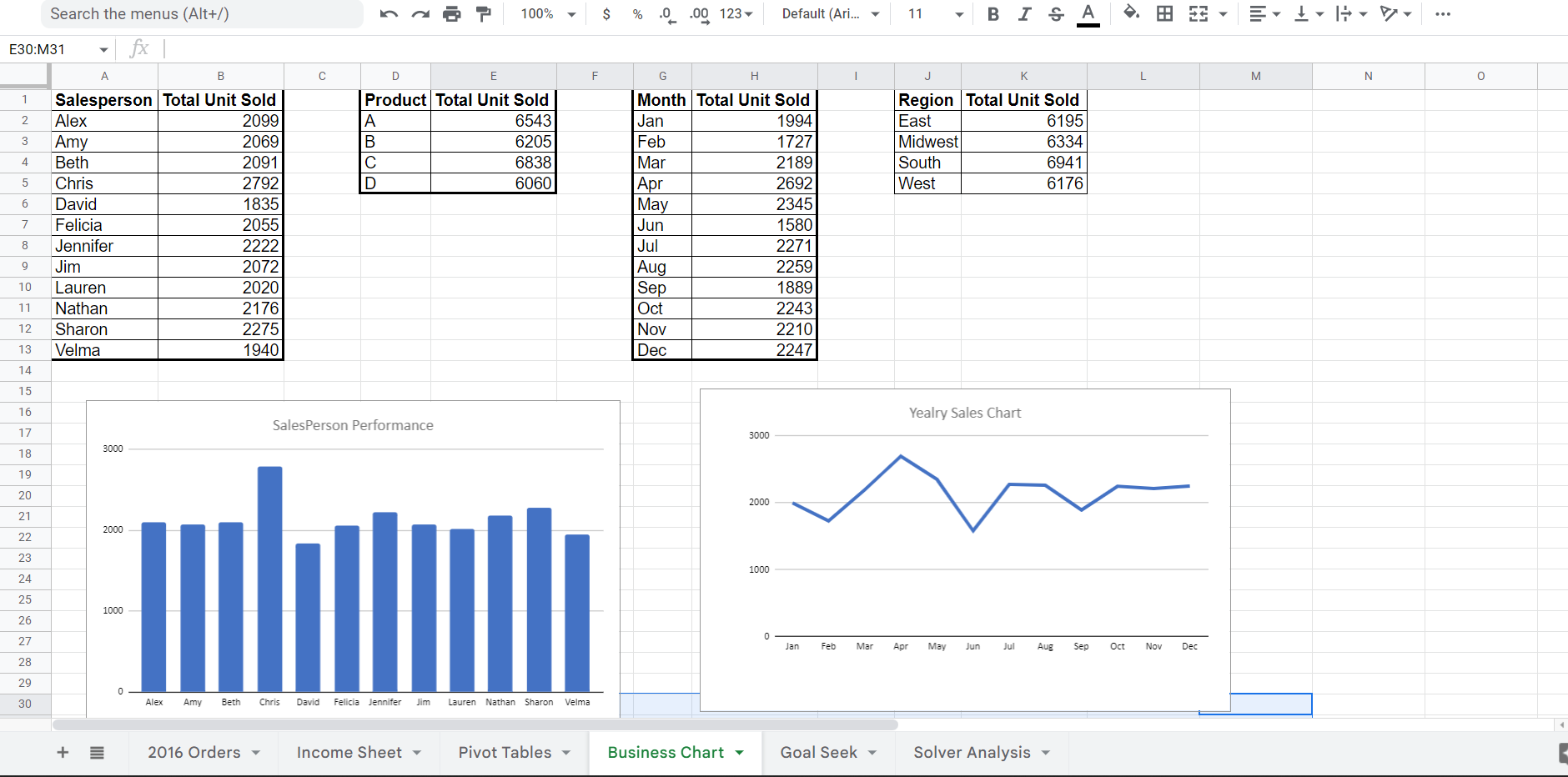
Task: Open the Borders tool
Action: click(1165, 14)
